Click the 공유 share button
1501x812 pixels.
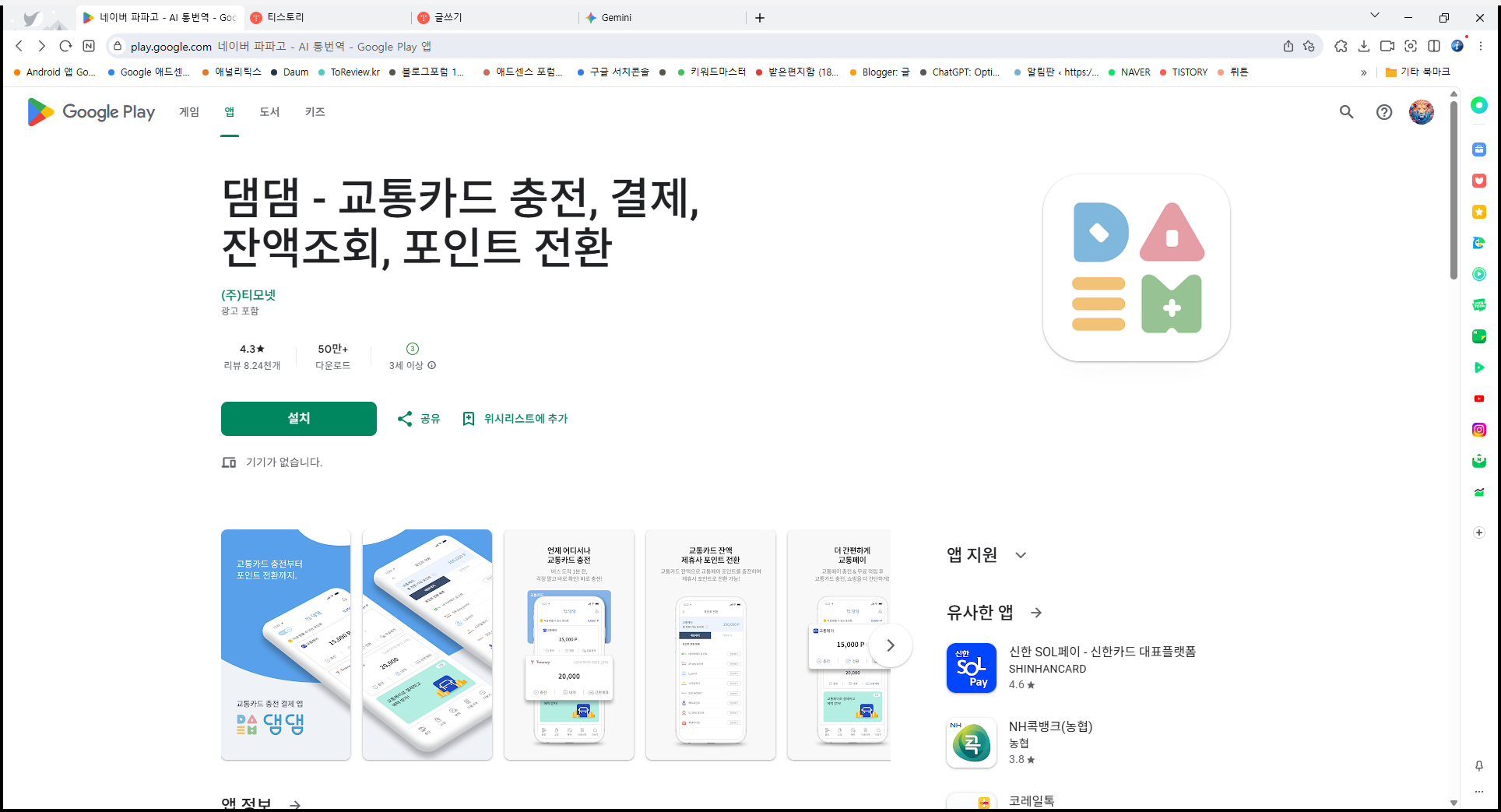(x=419, y=419)
